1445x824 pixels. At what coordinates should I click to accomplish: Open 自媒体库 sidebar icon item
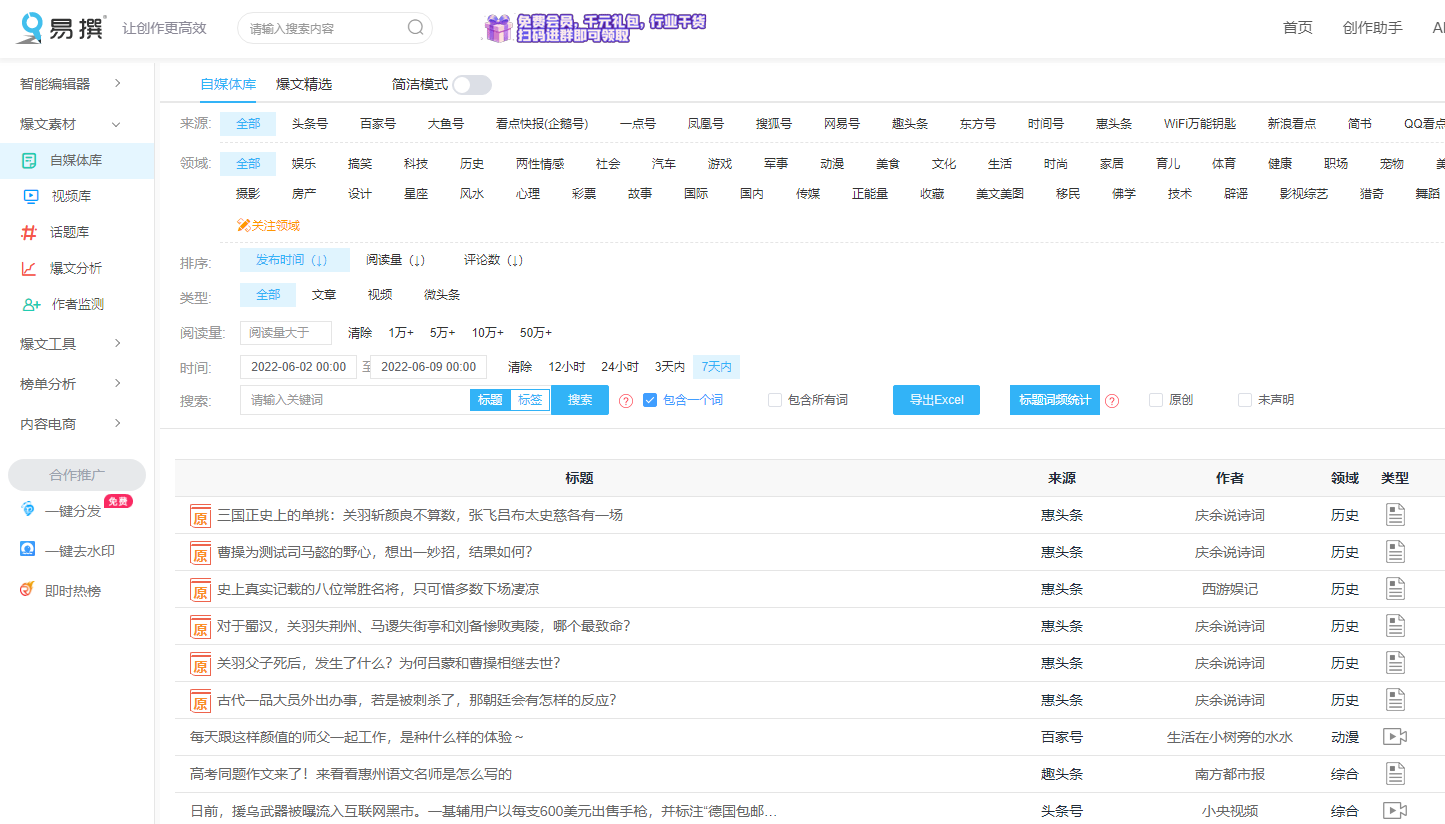[30, 160]
